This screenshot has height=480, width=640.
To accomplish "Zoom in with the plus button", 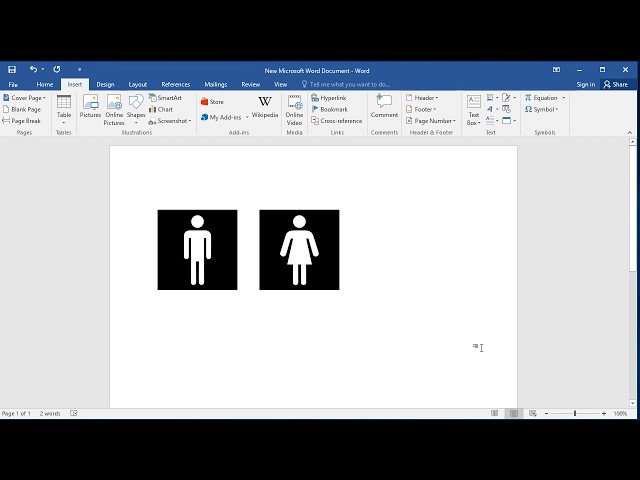I will pyautogui.click(x=604, y=413).
